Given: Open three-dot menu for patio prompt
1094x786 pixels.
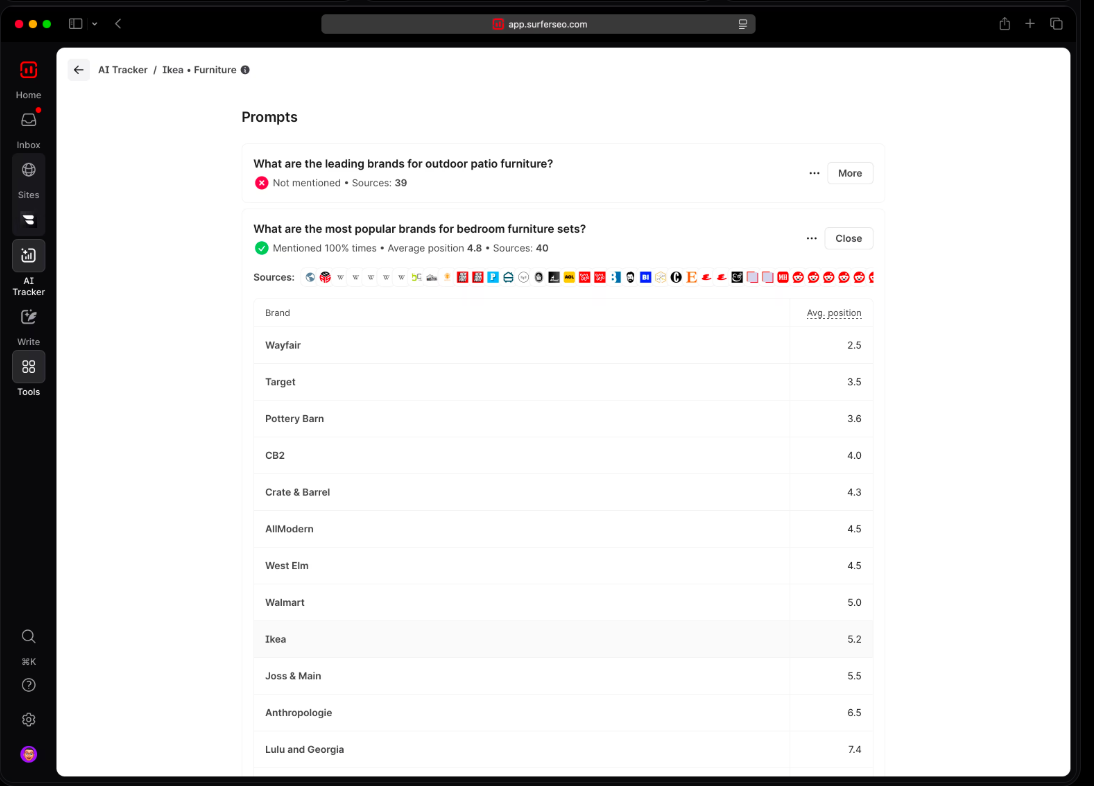Looking at the screenshot, I should tap(814, 173).
